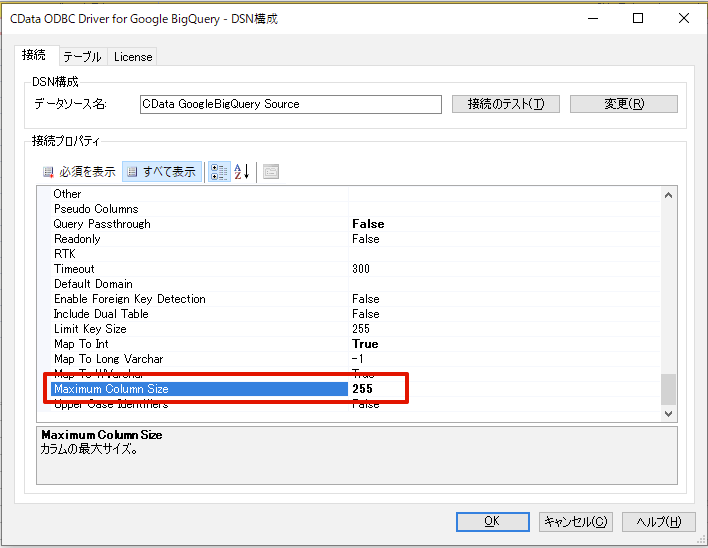Click the 接続のテスト(T) button

click(506, 104)
